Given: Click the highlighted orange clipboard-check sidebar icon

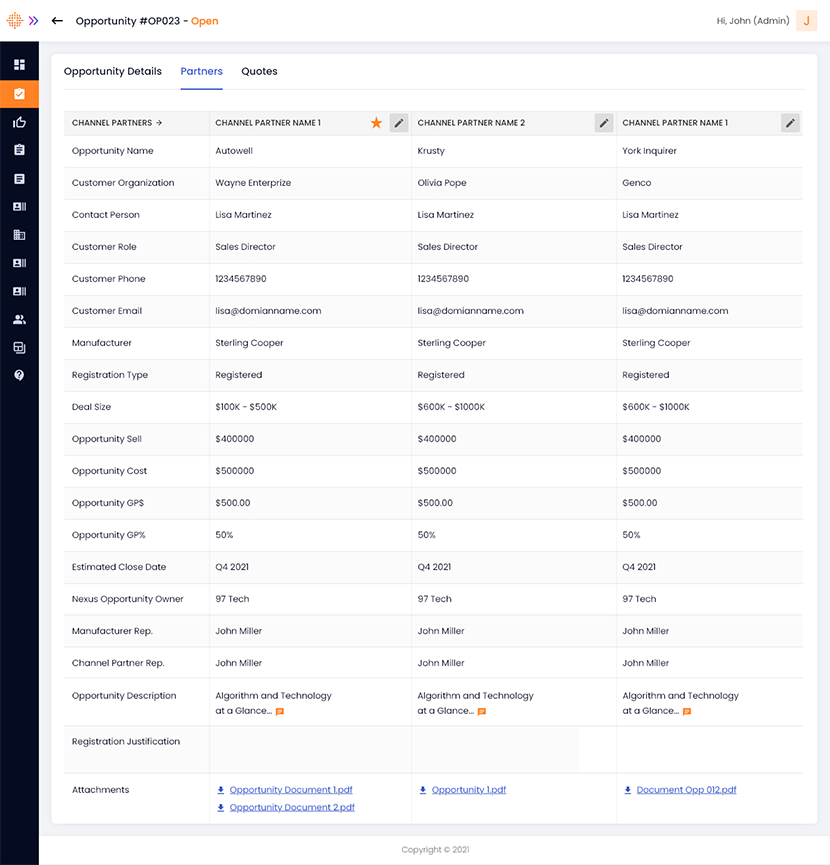Looking at the screenshot, I should click(x=19, y=94).
